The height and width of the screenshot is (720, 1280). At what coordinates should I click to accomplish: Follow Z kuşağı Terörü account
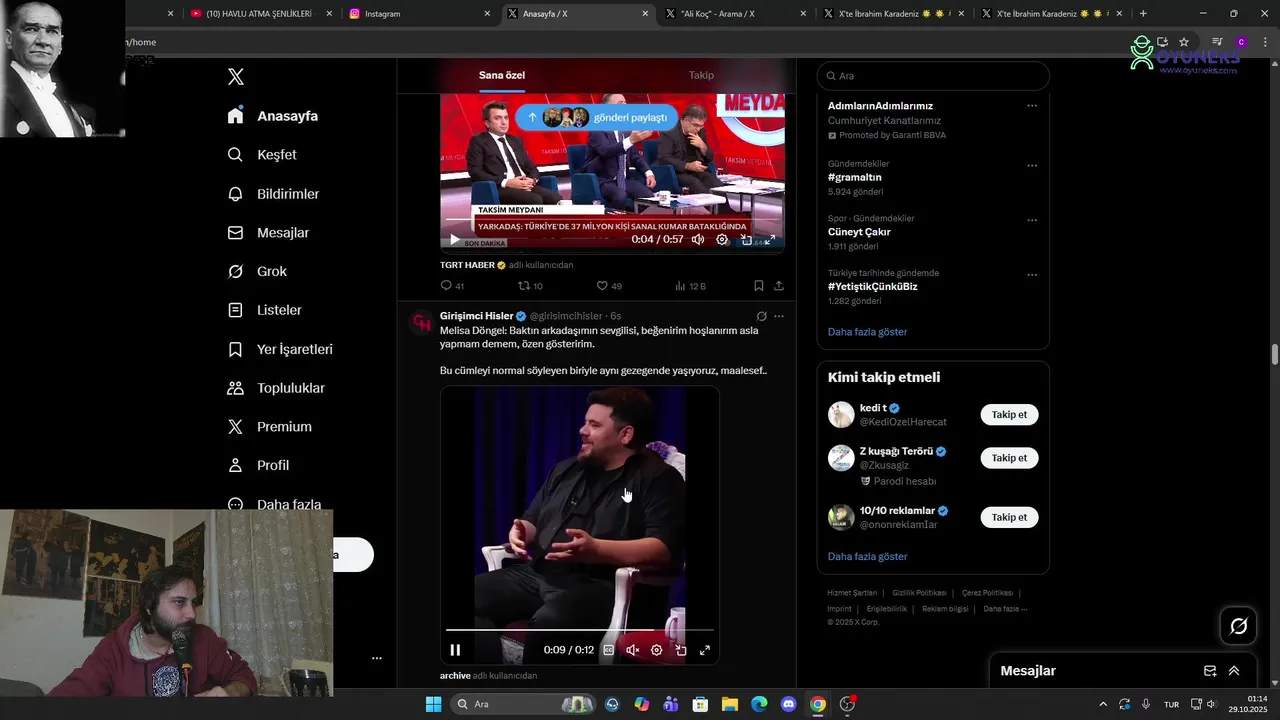[x=1009, y=458]
